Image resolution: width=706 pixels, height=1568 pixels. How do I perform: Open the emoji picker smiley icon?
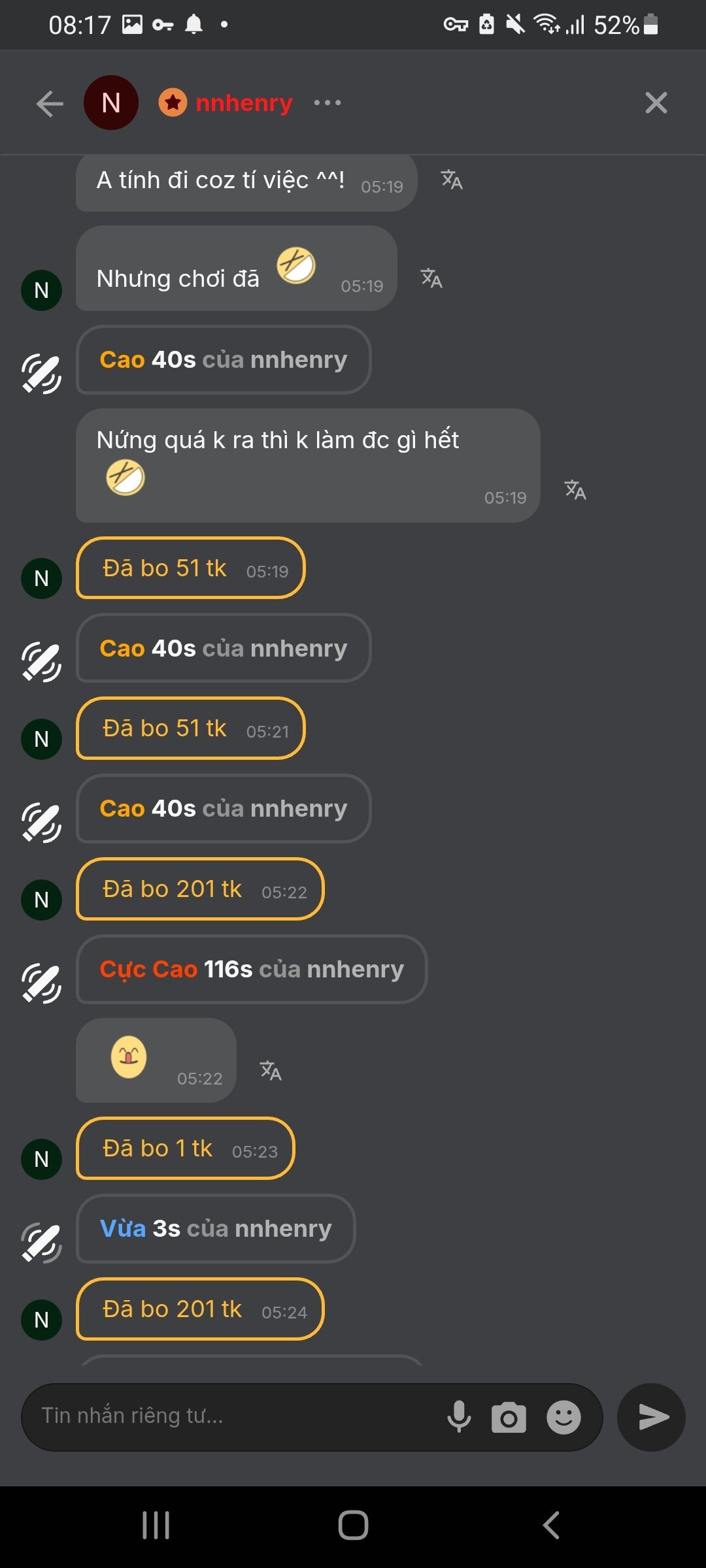pyautogui.click(x=563, y=1417)
